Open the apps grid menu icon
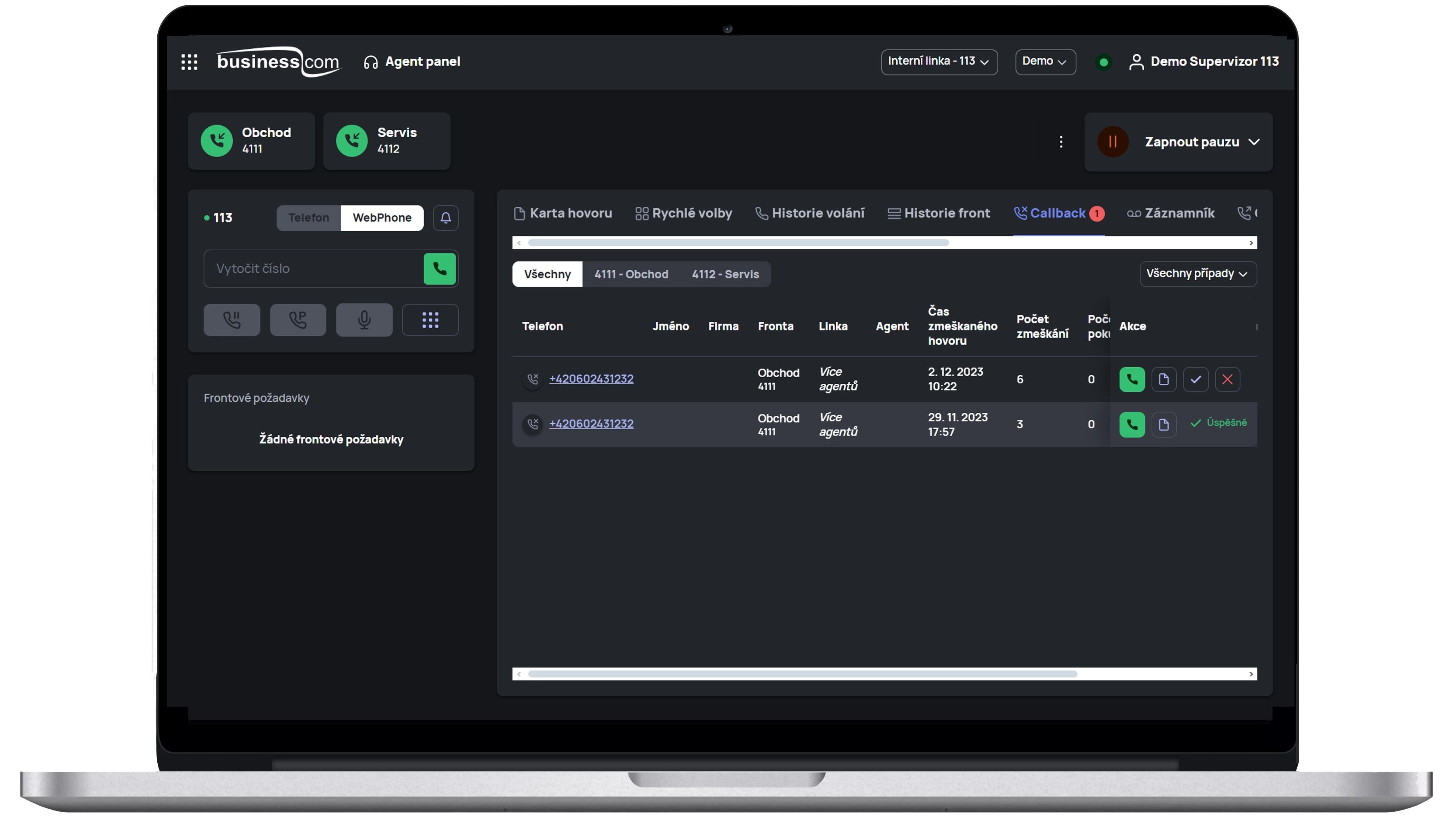1455x840 pixels. (189, 62)
